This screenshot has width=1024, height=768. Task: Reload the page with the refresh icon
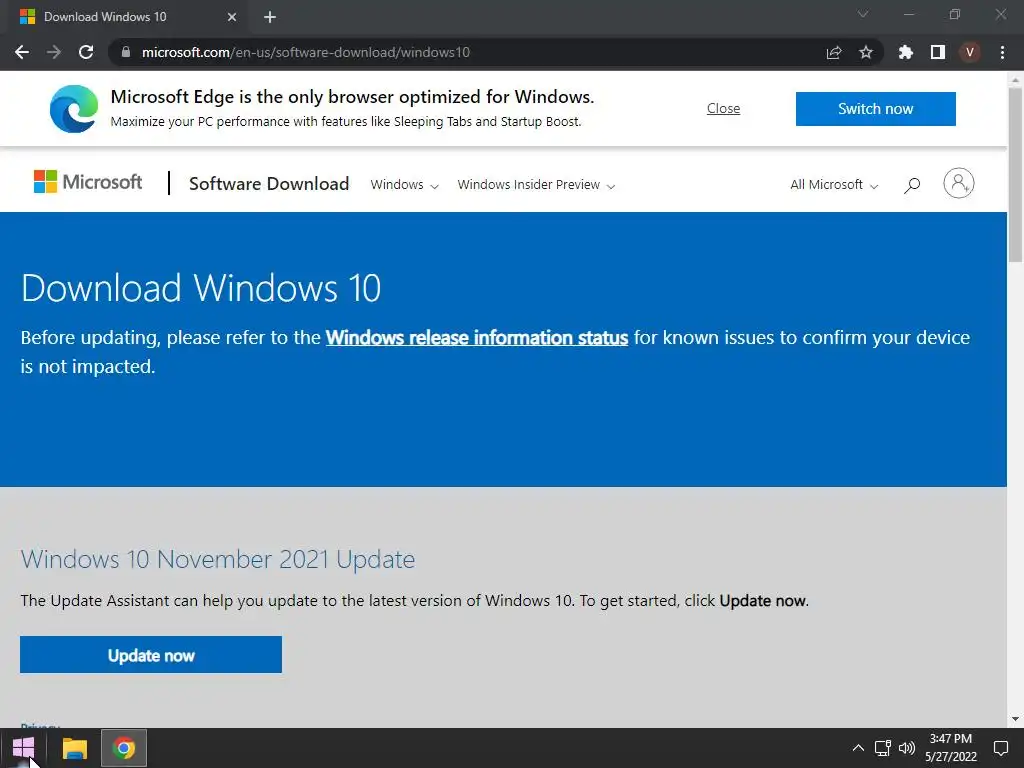[86, 52]
